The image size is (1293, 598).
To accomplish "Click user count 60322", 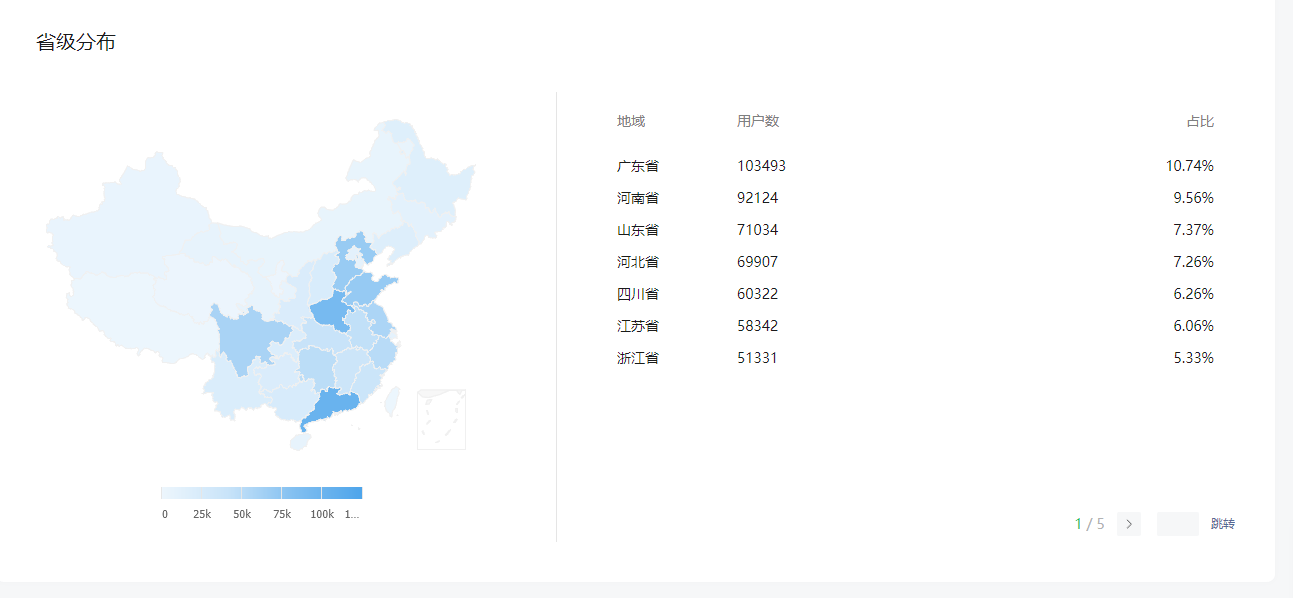I will [x=758, y=294].
